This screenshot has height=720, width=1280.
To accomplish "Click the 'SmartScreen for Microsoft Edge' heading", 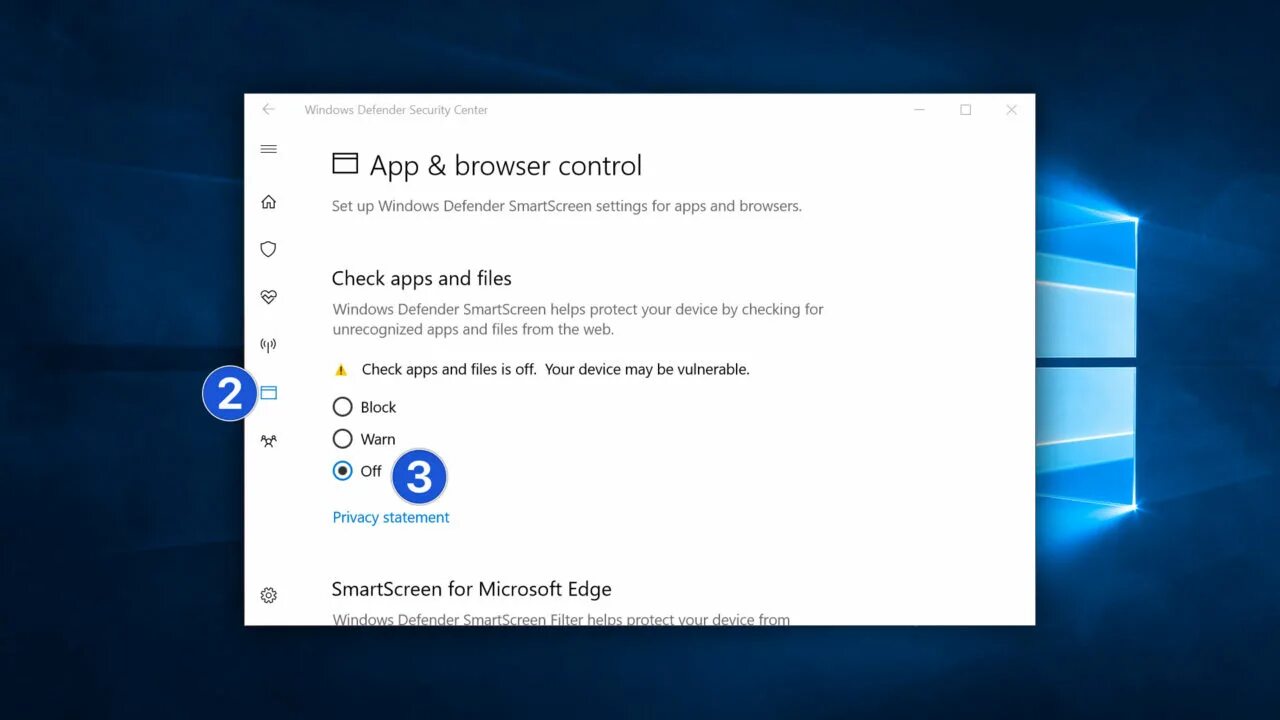I will [471, 589].
